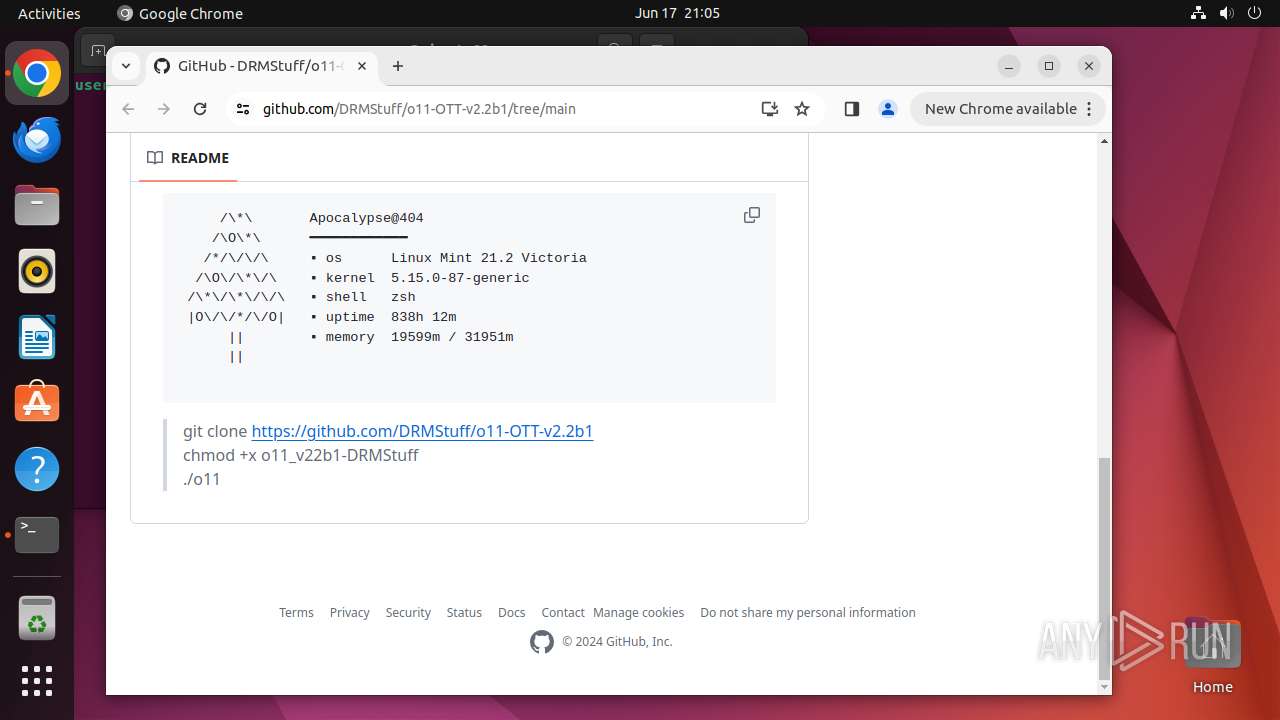
Task: Reload the GitHub page
Action: click(x=200, y=109)
